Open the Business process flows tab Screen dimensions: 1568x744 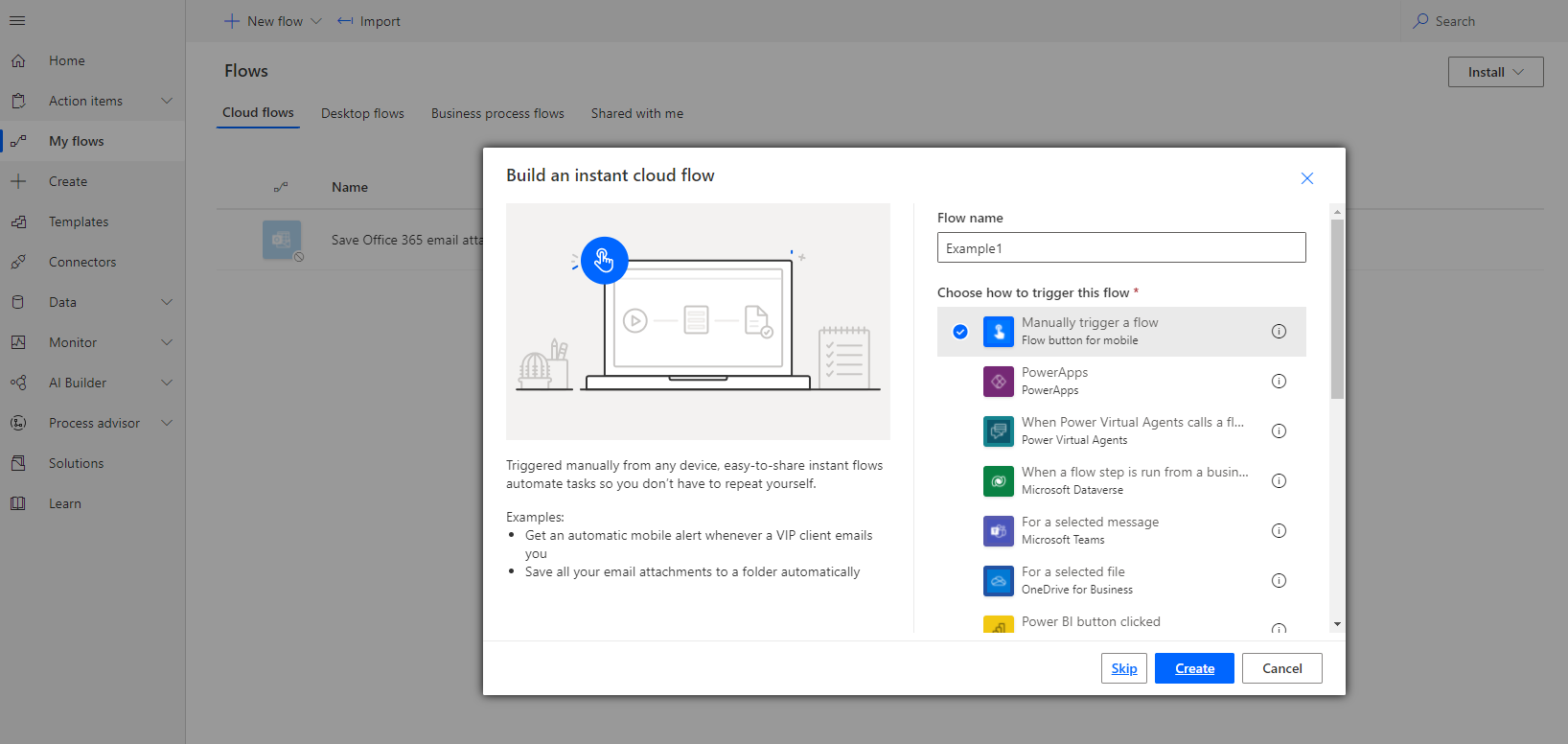(x=497, y=113)
